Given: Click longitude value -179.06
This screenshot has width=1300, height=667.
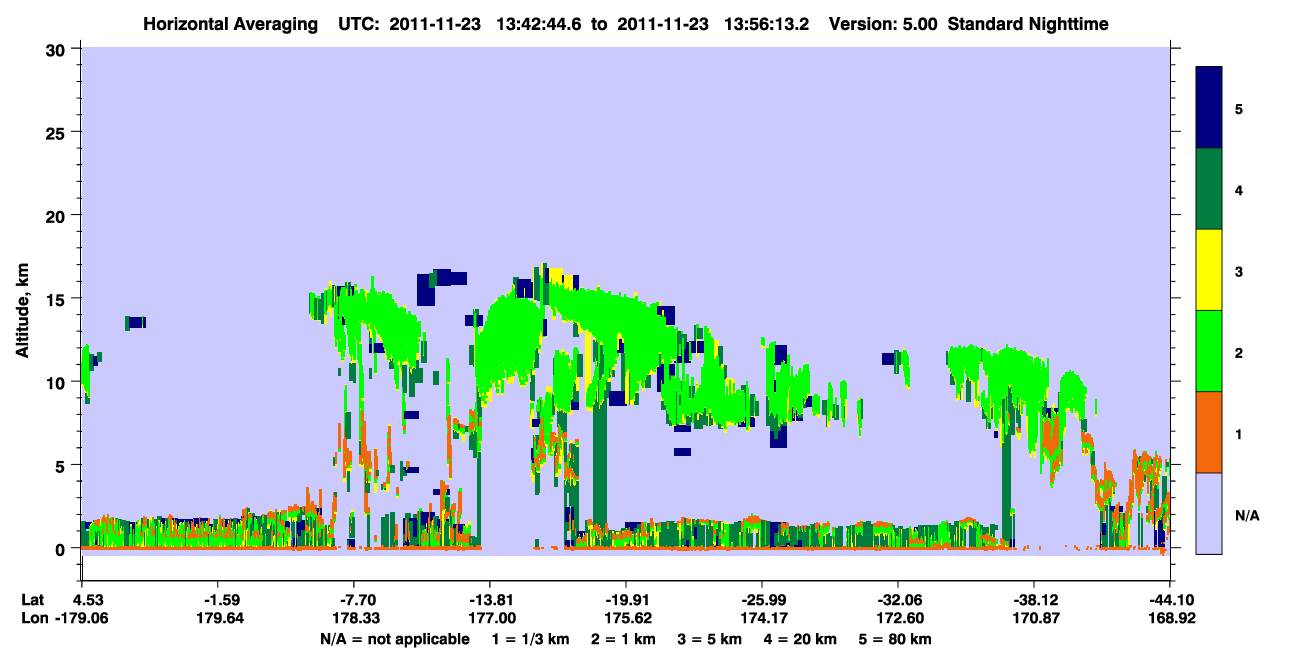Looking at the screenshot, I should (x=82, y=618).
